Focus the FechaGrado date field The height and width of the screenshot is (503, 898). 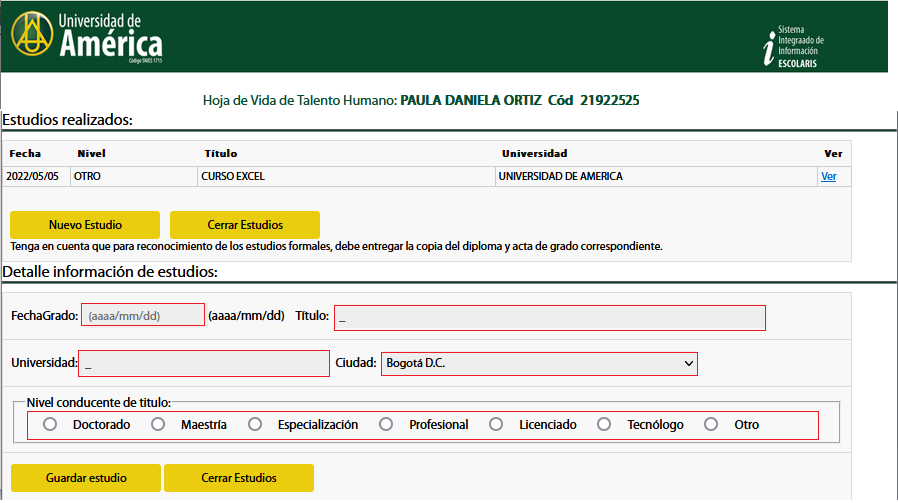pos(143,315)
